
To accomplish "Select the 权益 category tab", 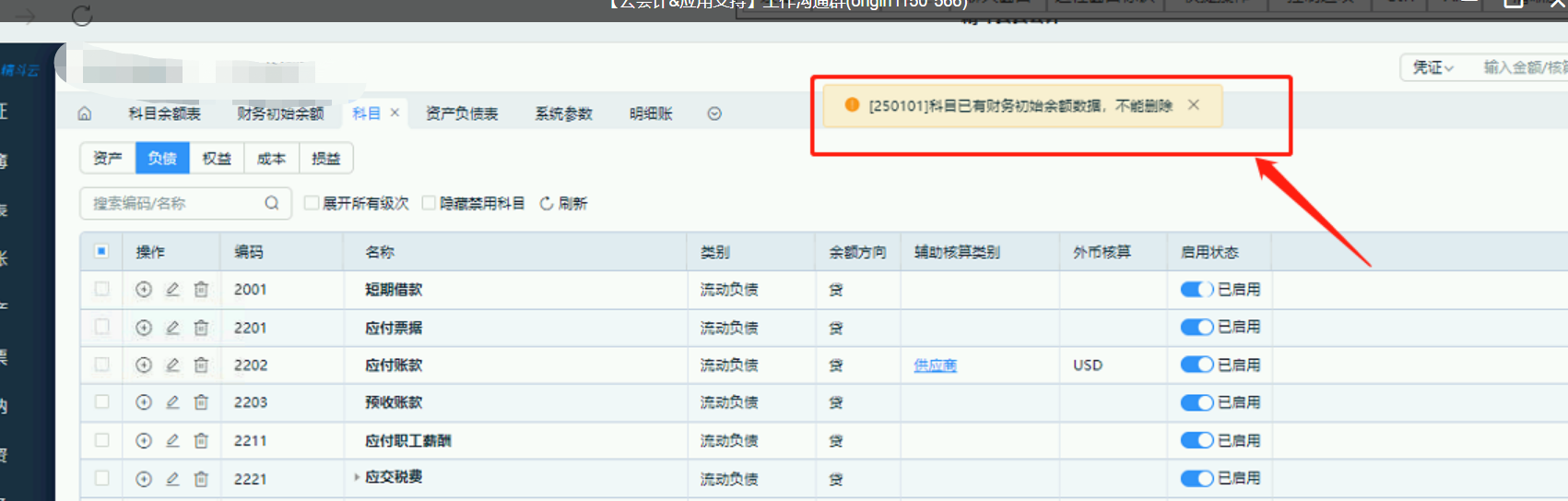I will pos(217,158).
